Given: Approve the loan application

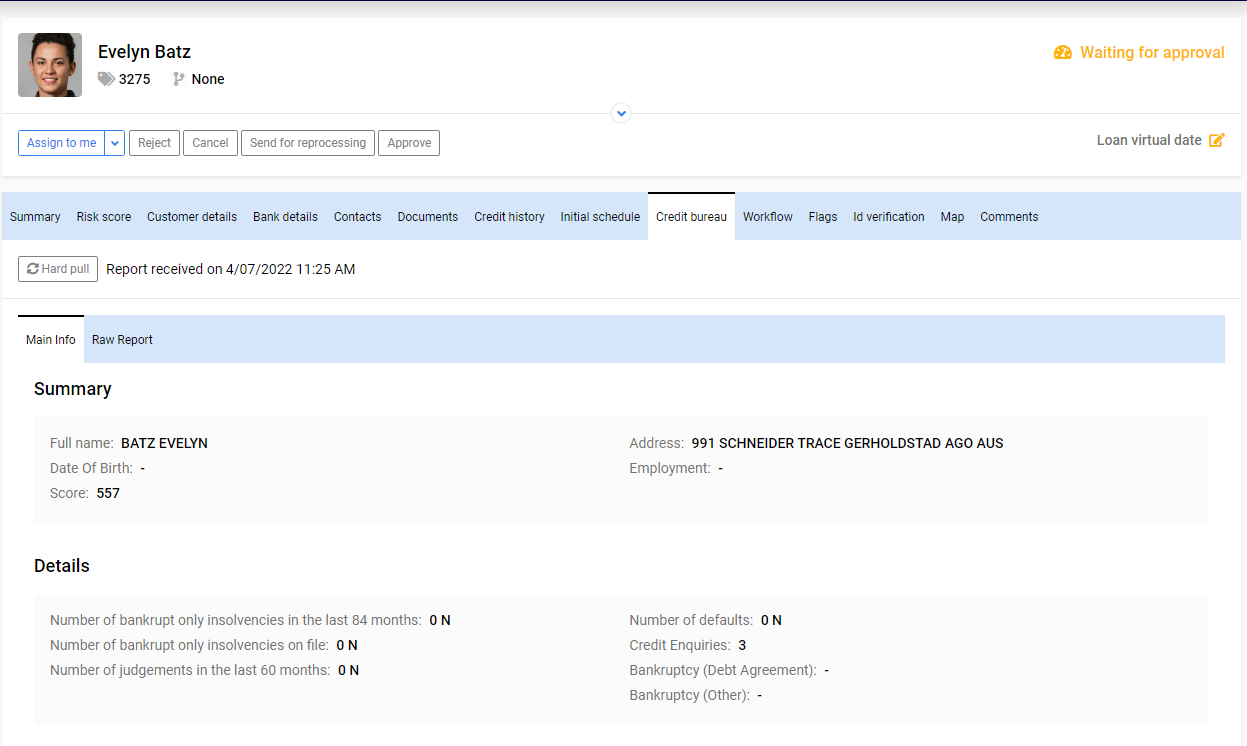Looking at the screenshot, I should pyautogui.click(x=409, y=143).
